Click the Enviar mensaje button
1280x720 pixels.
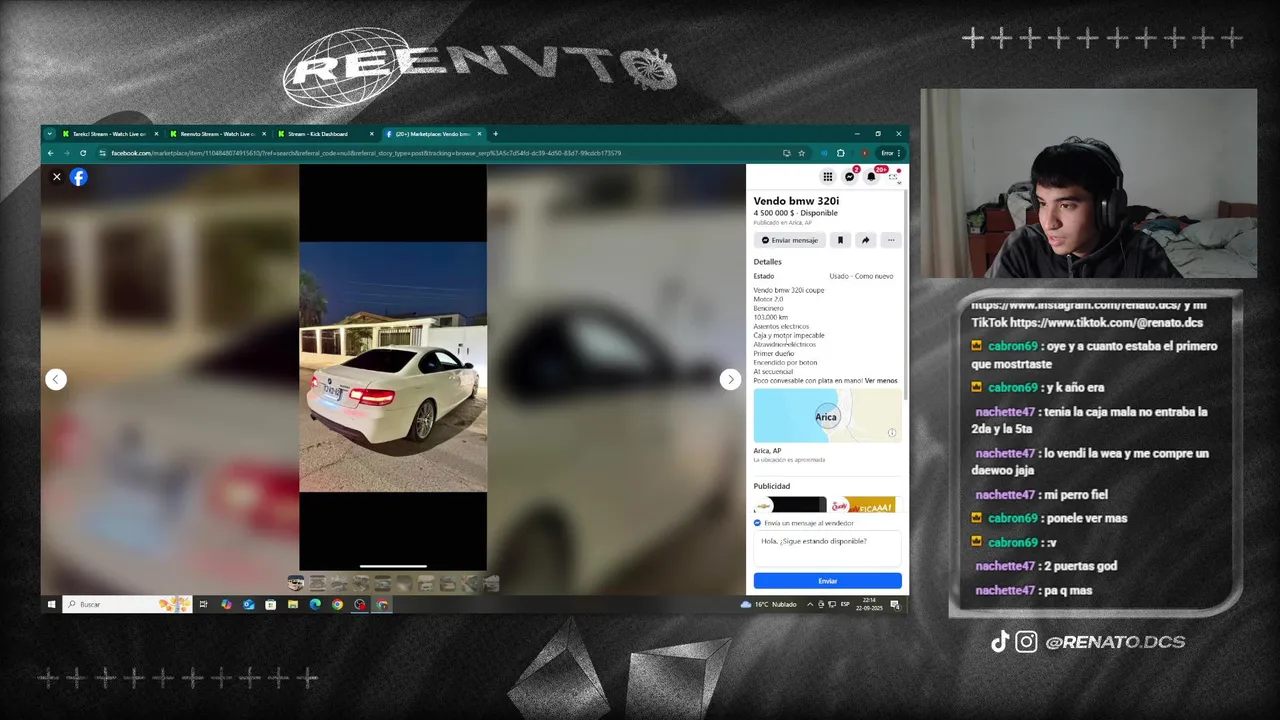[789, 240]
